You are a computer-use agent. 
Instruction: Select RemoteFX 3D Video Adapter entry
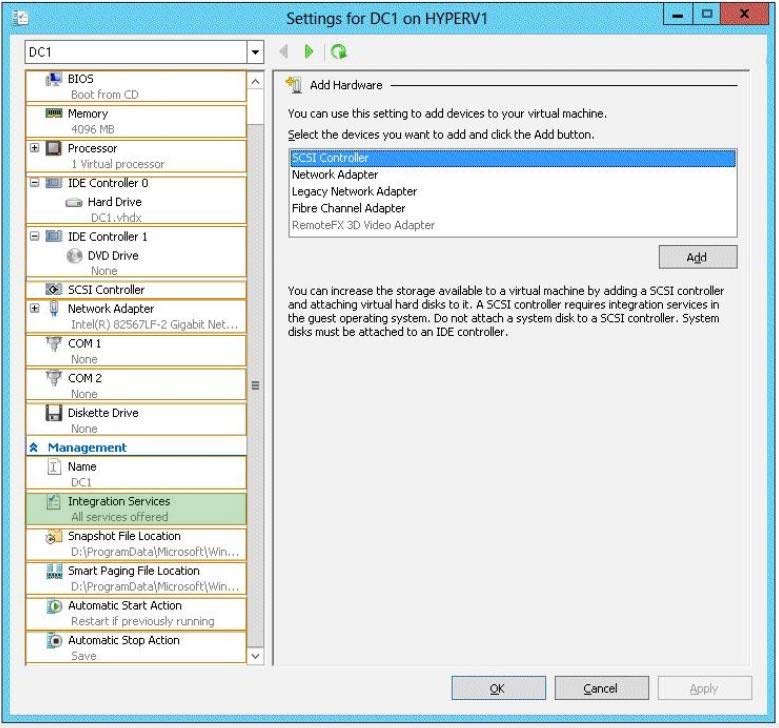pos(513,226)
